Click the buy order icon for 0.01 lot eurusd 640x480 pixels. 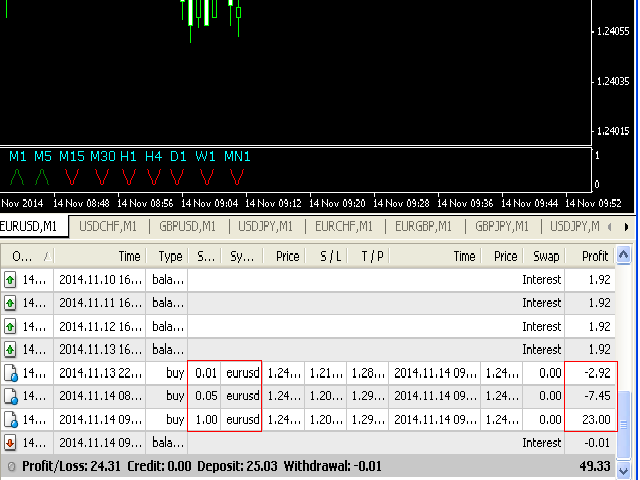[11, 373]
